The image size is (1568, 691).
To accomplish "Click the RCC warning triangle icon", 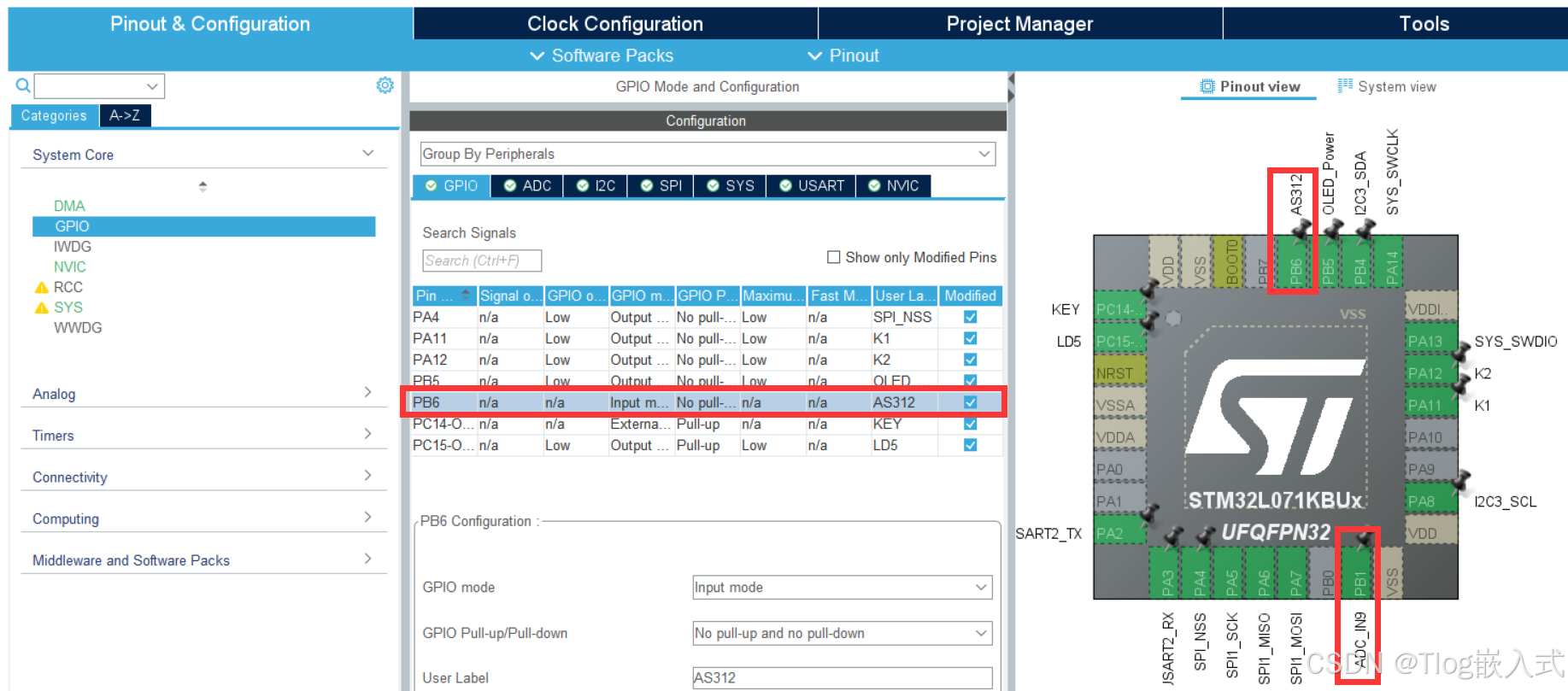I will (41, 288).
